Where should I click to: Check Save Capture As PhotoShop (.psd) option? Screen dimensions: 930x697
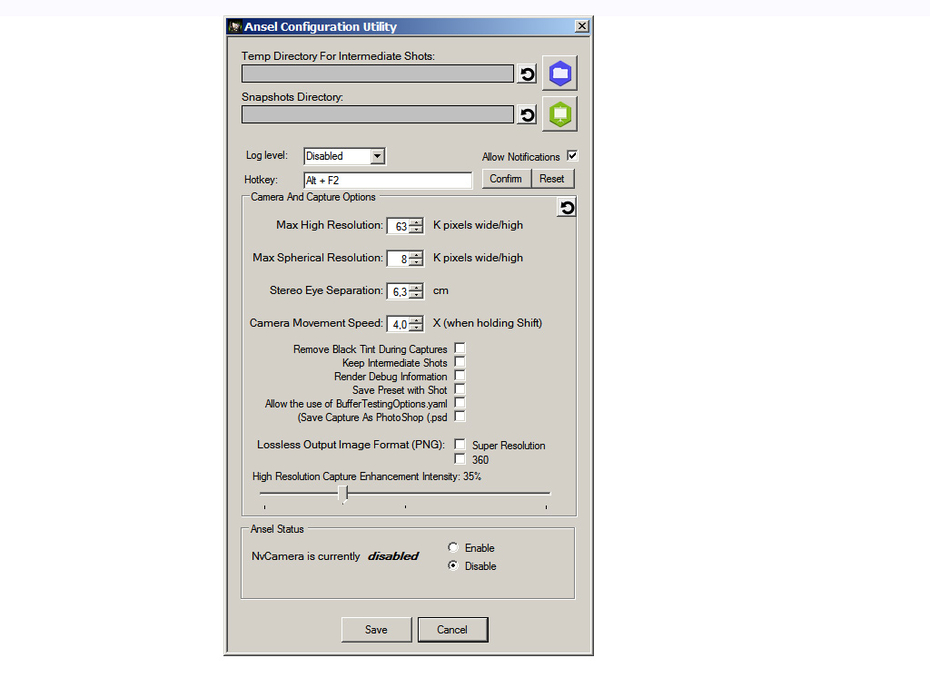click(x=460, y=416)
